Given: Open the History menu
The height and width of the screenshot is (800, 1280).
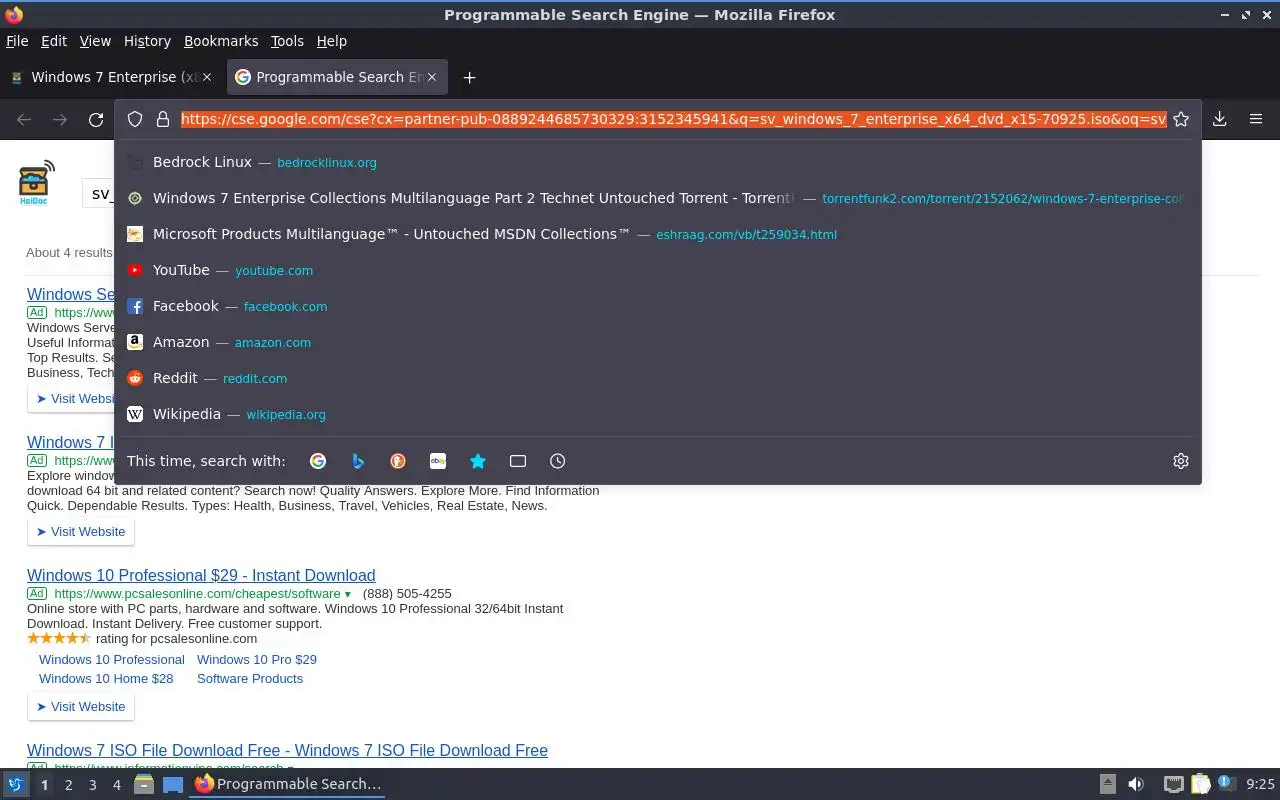Looking at the screenshot, I should 147,41.
